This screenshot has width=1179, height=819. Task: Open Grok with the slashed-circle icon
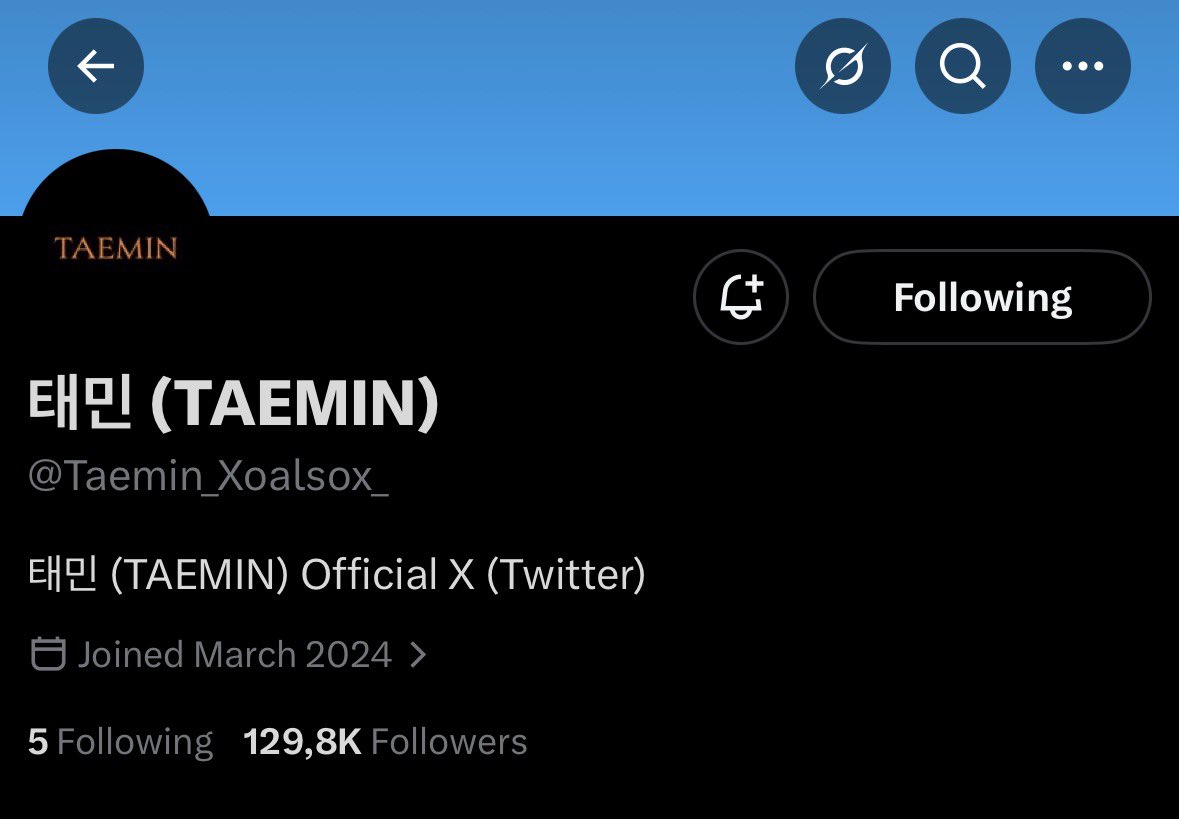[x=842, y=67]
